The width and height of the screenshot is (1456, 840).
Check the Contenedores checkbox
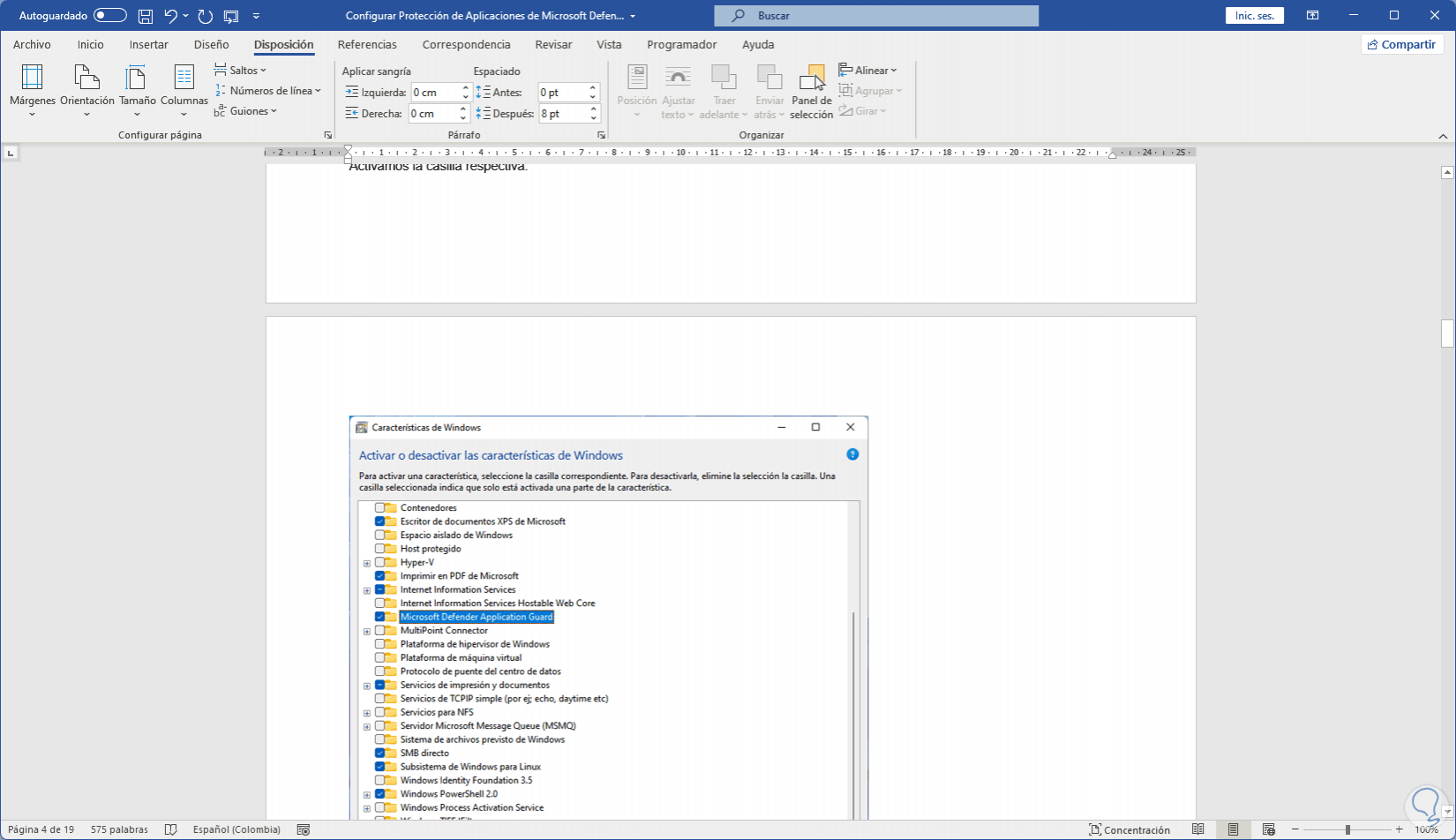pyautogui.click(x=380, y=508)
